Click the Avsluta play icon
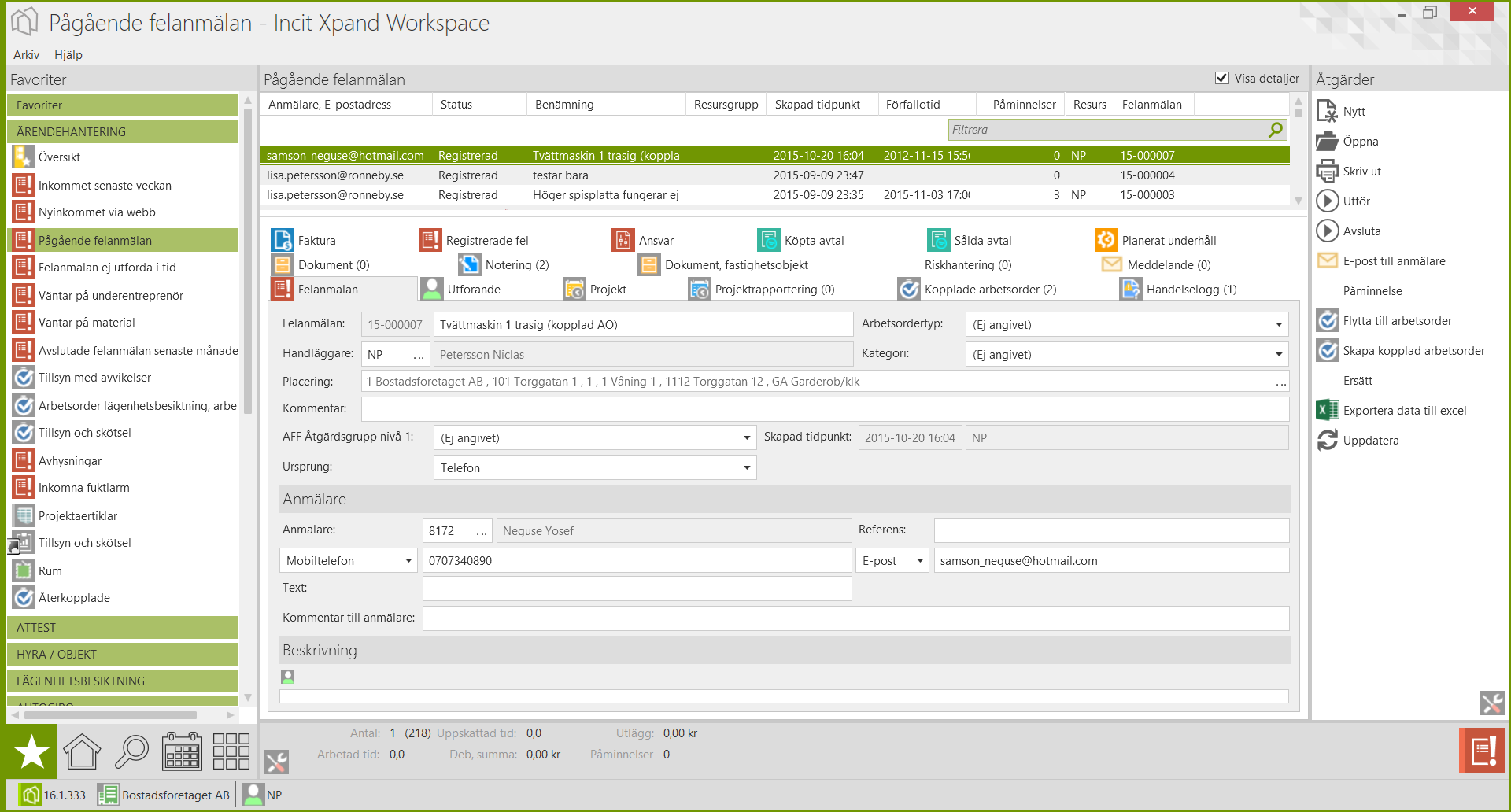The width and height of the screenshot is (1511, 812). 1327,231
